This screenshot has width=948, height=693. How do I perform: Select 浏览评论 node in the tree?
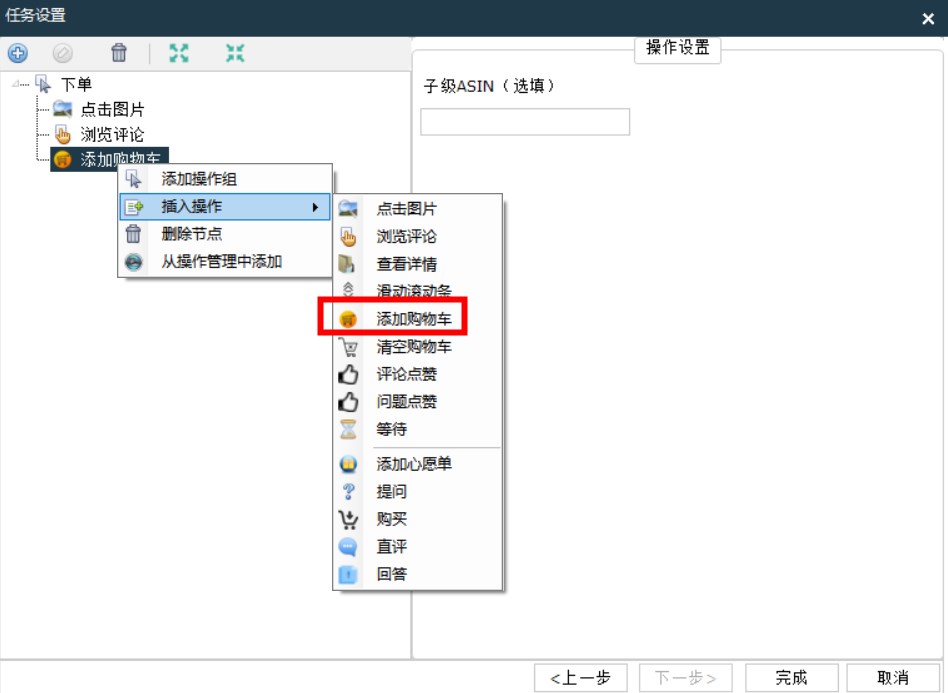point(112,134)
